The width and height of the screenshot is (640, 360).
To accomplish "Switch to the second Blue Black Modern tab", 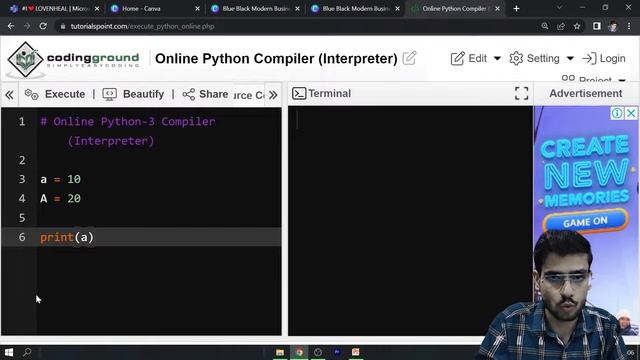I will coord(355,9).
